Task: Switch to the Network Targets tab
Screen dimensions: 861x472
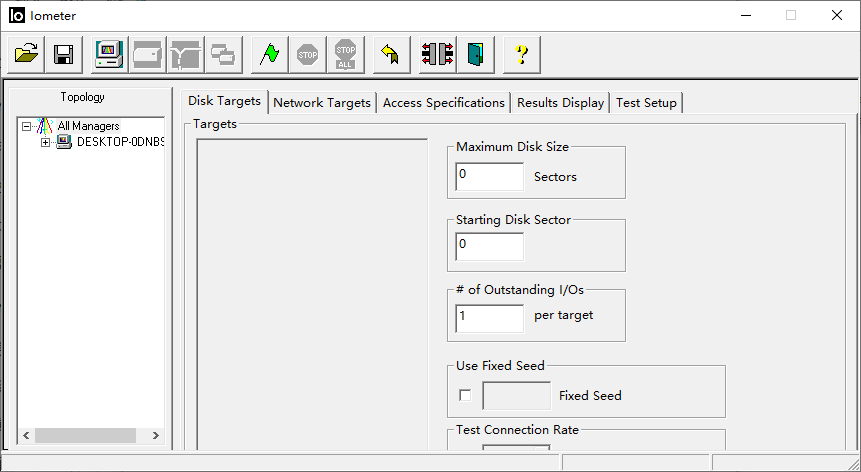Action: (322, 103)
